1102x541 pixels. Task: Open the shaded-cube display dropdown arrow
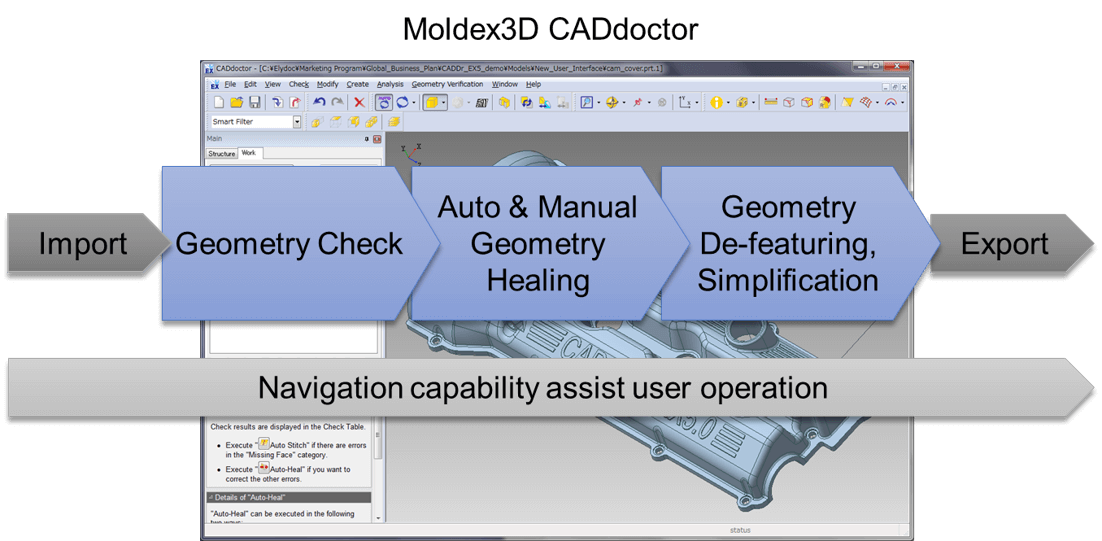pos(443,103)
